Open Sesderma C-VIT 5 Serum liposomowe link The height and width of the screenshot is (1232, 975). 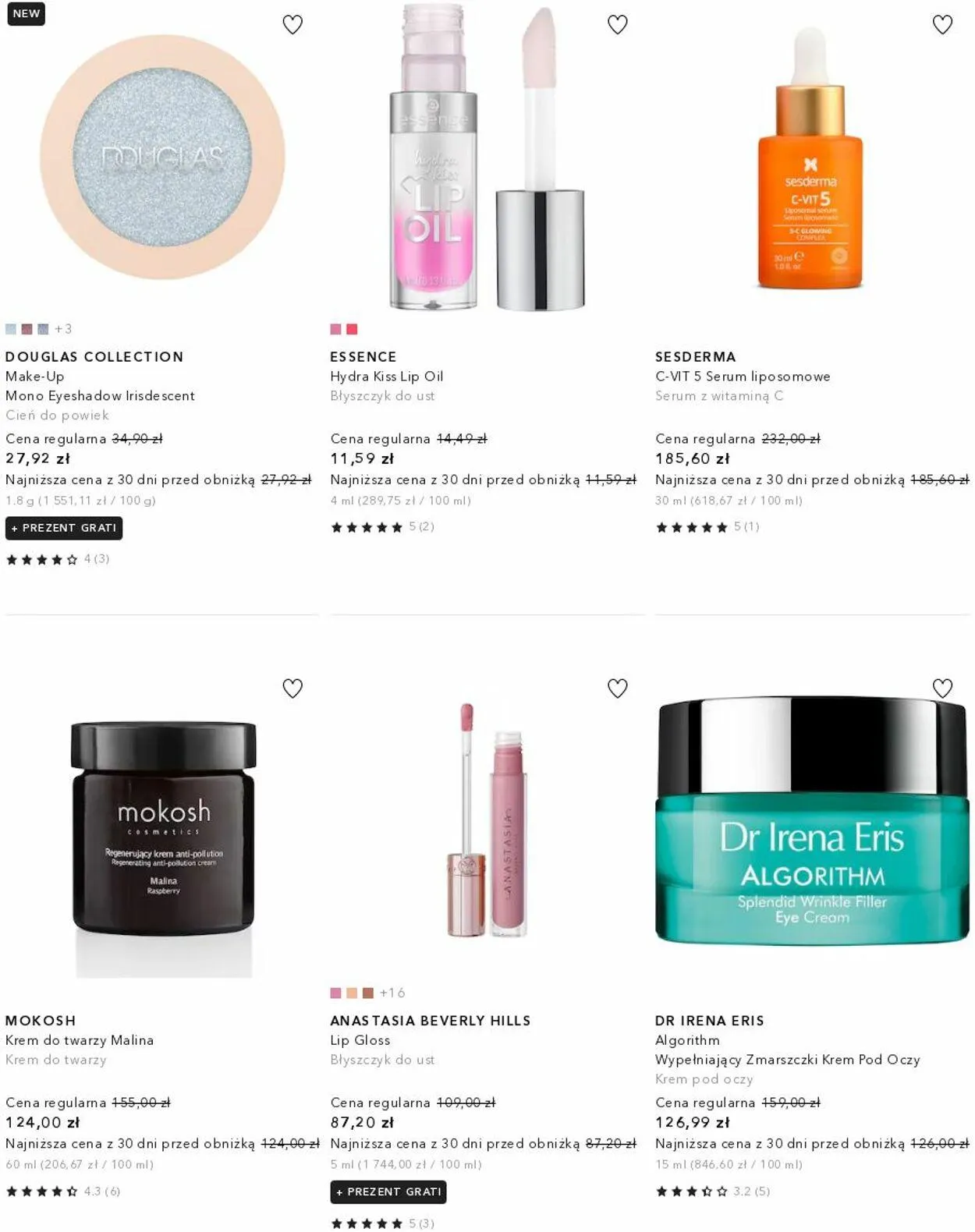point(743,376)
